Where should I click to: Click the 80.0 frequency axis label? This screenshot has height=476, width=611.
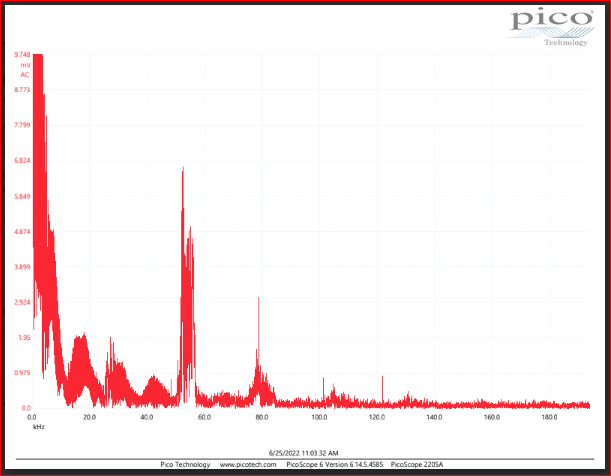click(261, 417)
